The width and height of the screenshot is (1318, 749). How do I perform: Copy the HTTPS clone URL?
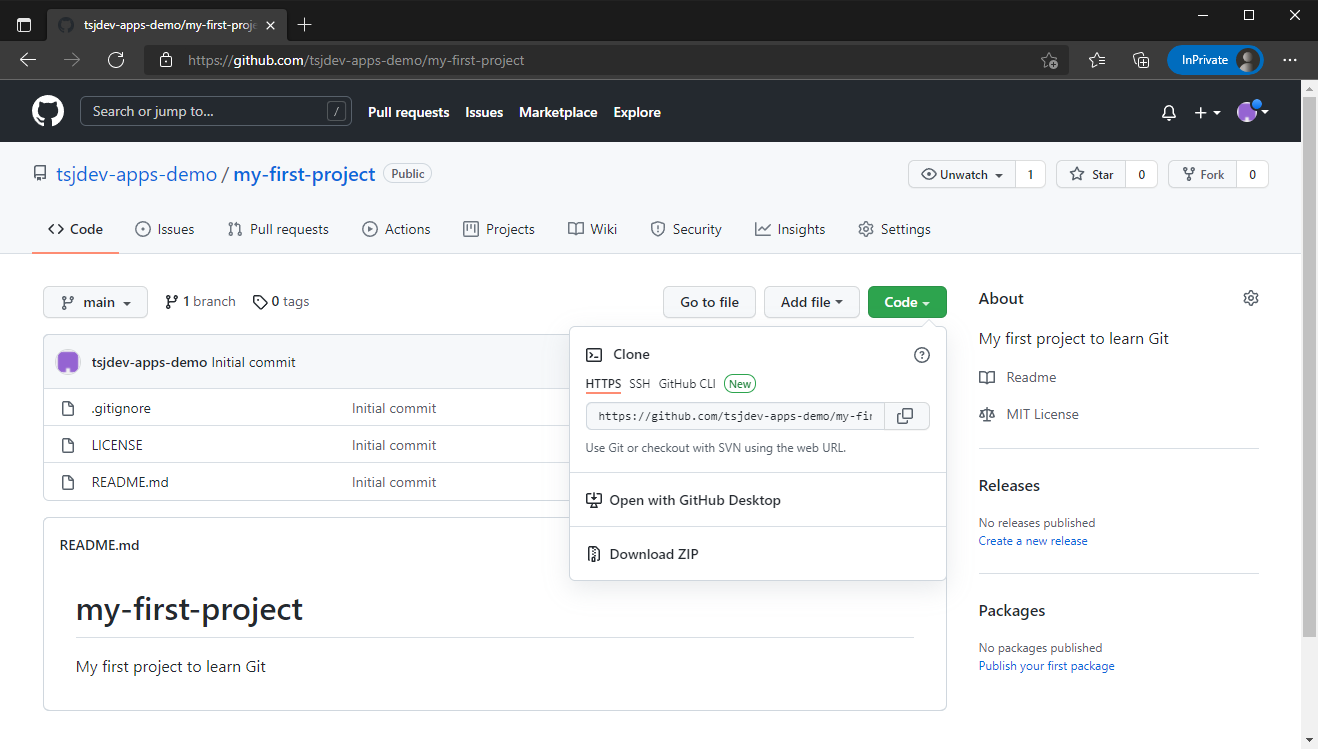(x=905, y=416)
